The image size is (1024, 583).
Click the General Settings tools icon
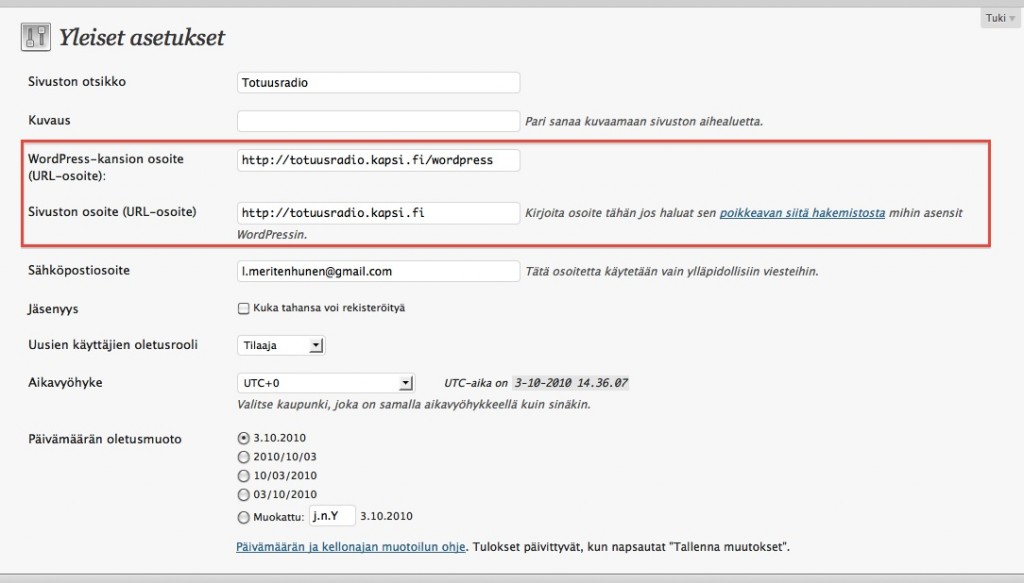point(35,37)
